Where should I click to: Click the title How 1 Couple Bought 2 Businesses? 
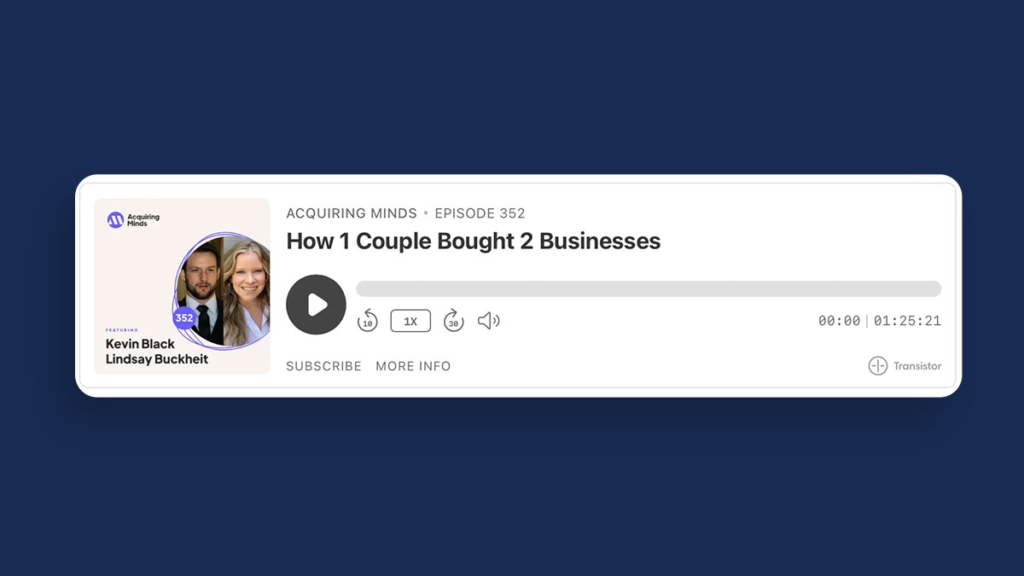pos(473,241)
